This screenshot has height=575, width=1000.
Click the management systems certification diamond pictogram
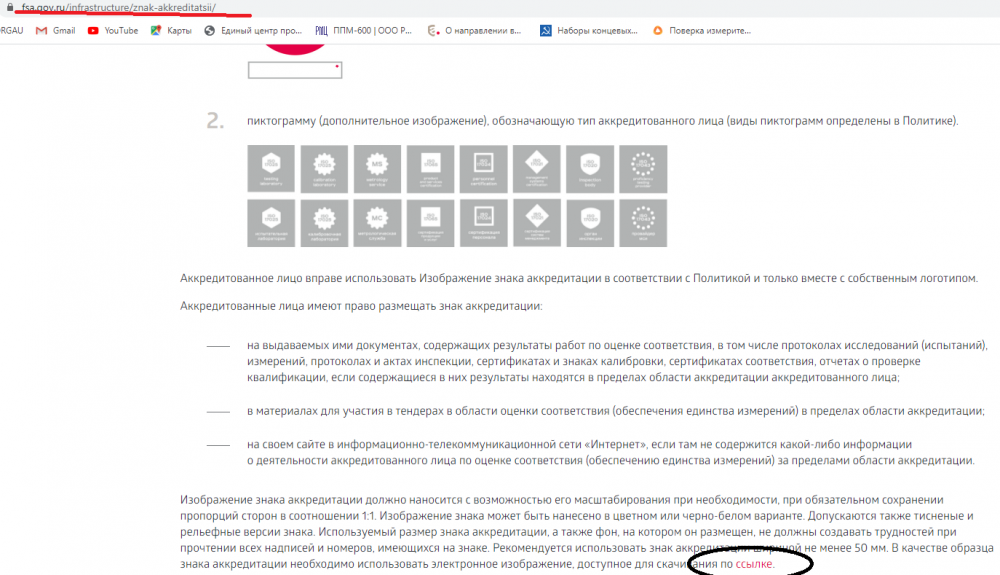tap(537, 169)
